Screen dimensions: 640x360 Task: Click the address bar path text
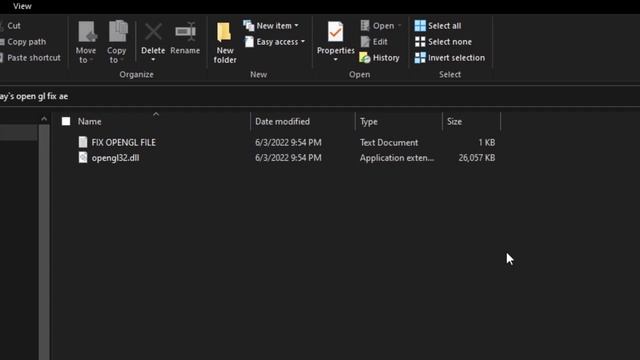(x=34, y=96)
